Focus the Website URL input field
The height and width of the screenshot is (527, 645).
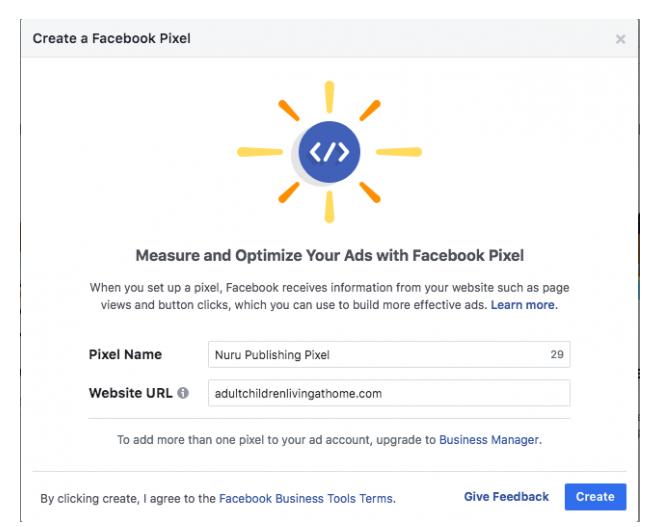pos(389,393)
